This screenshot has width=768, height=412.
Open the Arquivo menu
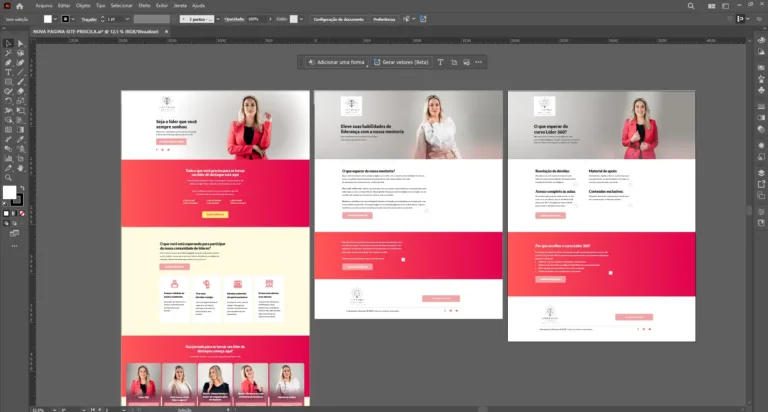[x=44, y=6]
